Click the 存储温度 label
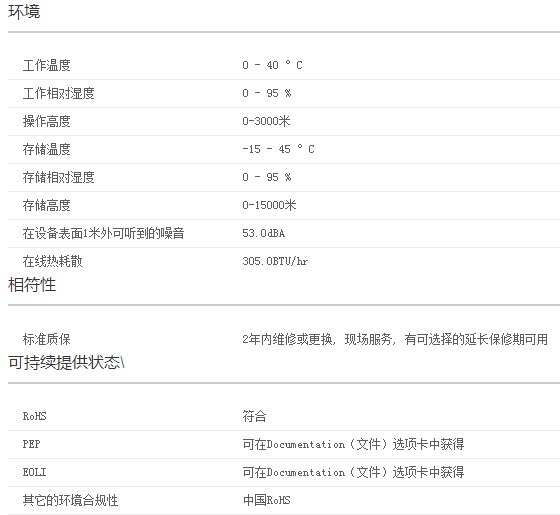Image resolution: width=560 pixels, height=515 pixels. pyautogui.click(x=46, y=149)
